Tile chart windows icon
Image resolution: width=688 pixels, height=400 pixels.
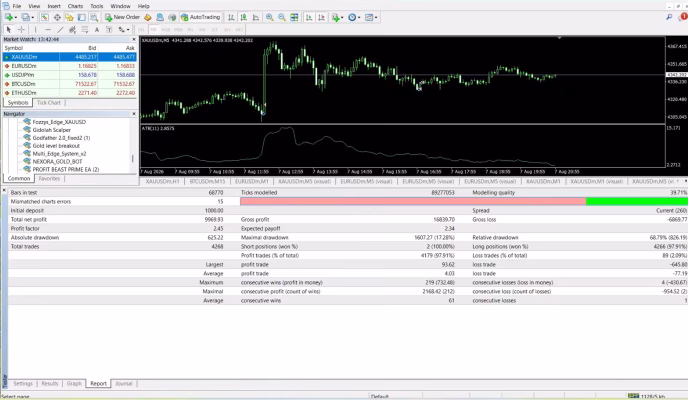pos(294,17)
